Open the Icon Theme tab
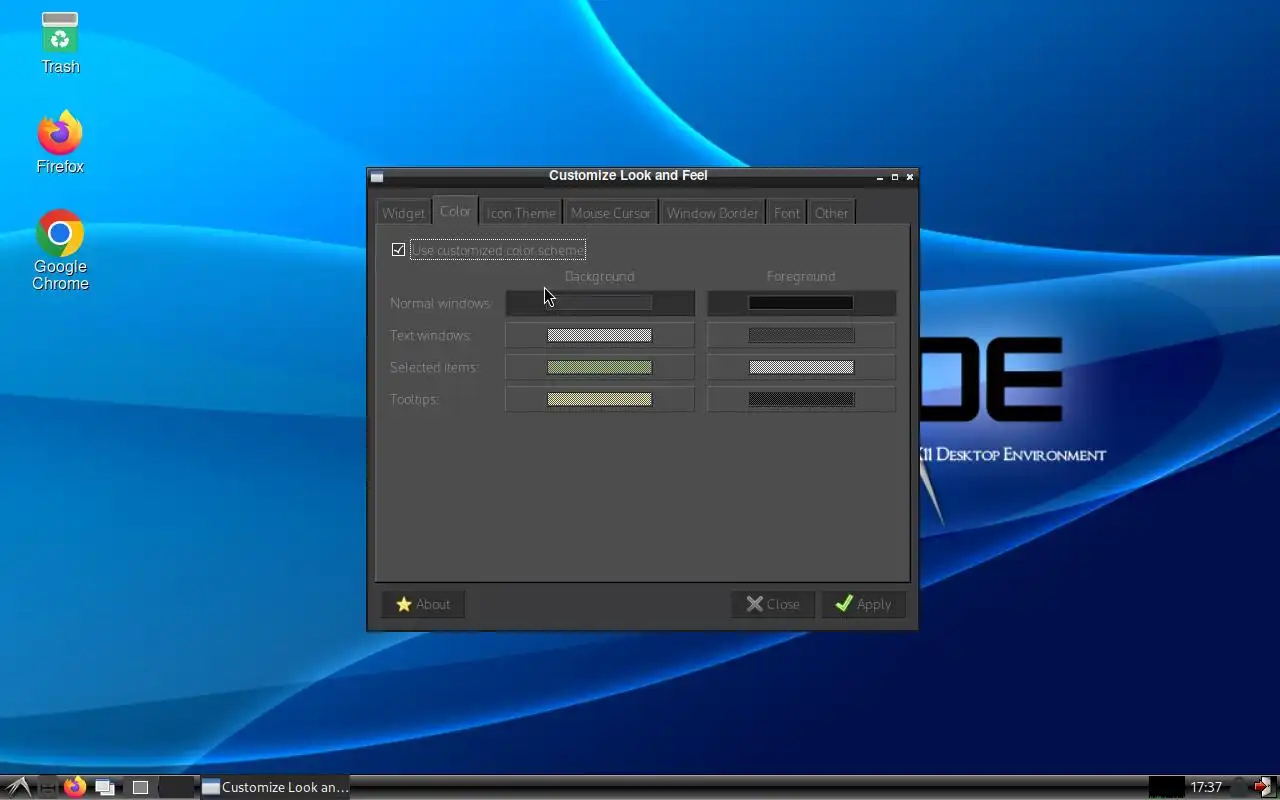Screen dimensions: 1280x800 click(521, 213)
